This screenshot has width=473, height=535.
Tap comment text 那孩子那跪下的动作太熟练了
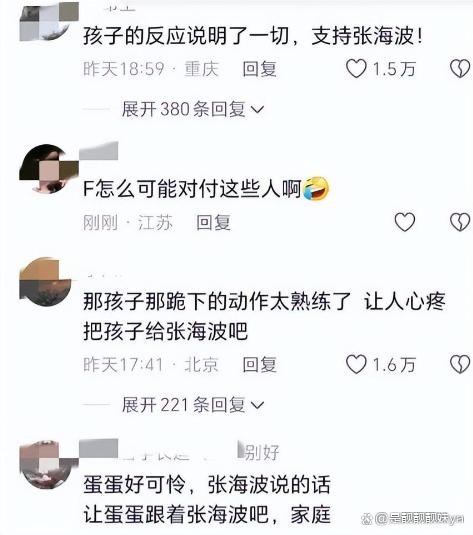click(x=217, y=301)
